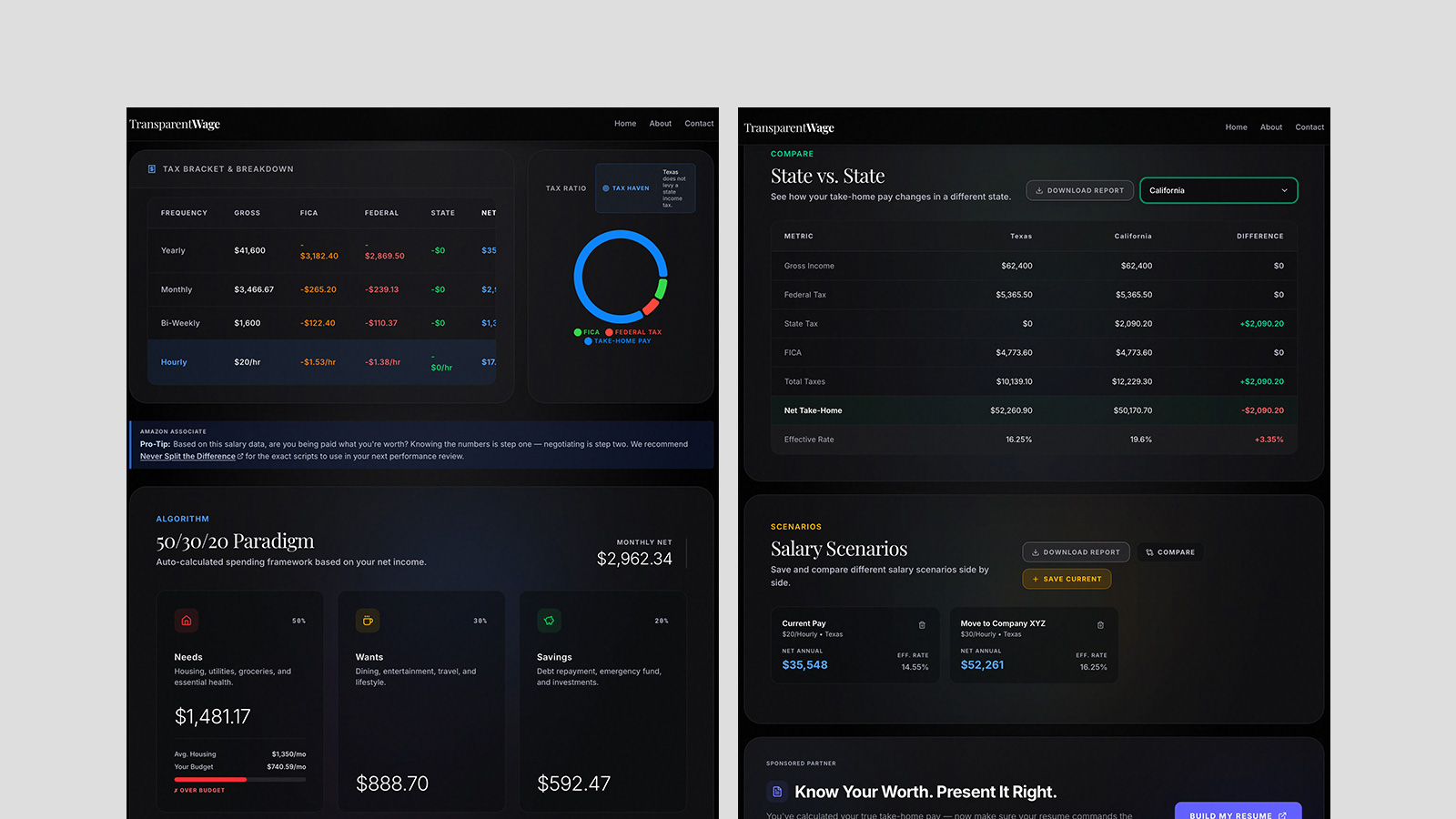
Task: Download Report for State vs. State section
Action: click(x=1080, y=190)
